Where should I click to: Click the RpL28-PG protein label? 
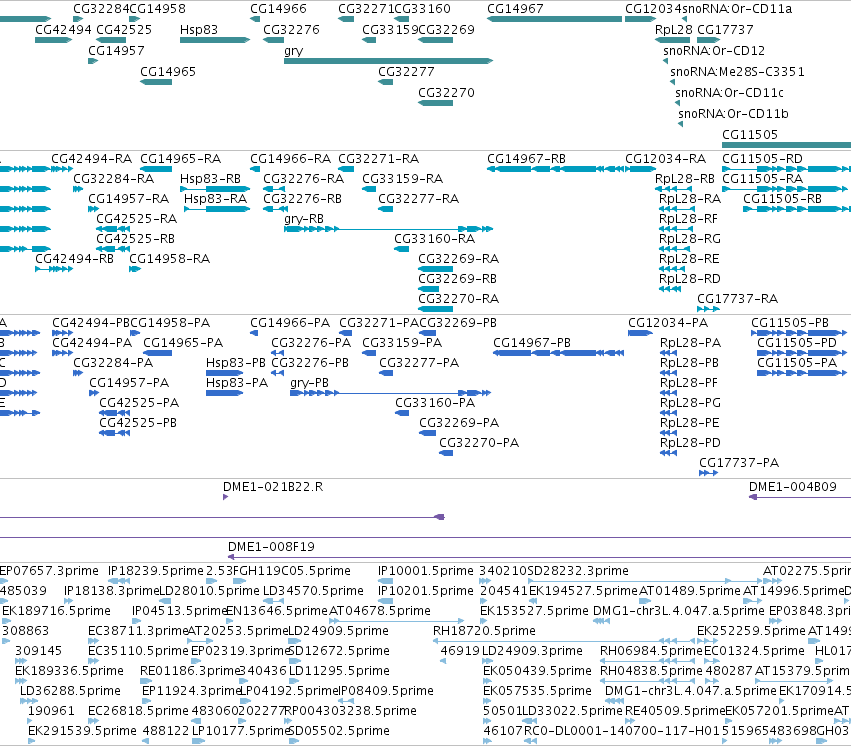[x=690, y=403]
